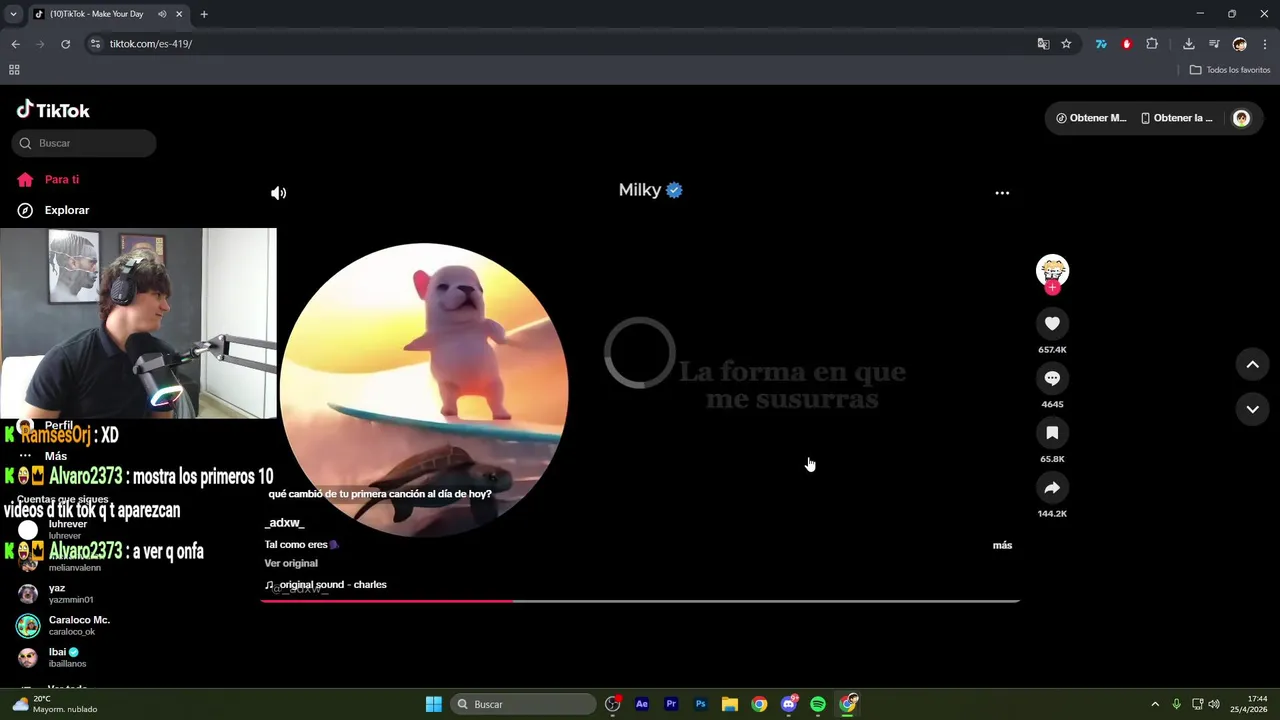The height and width of the screenshot is (720, 1280).
Task: Click the blue 7TV extension icon
Action: point(1101,44)
